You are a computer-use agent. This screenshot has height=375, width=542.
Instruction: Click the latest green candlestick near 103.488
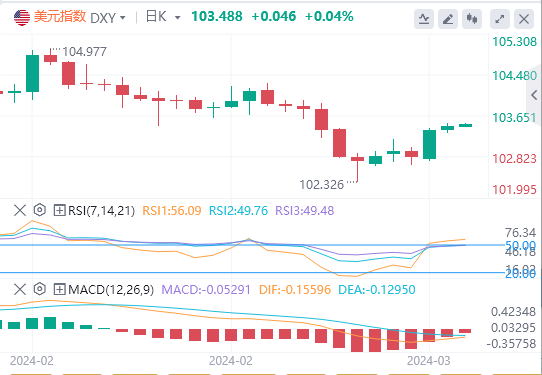coord(465,125)
